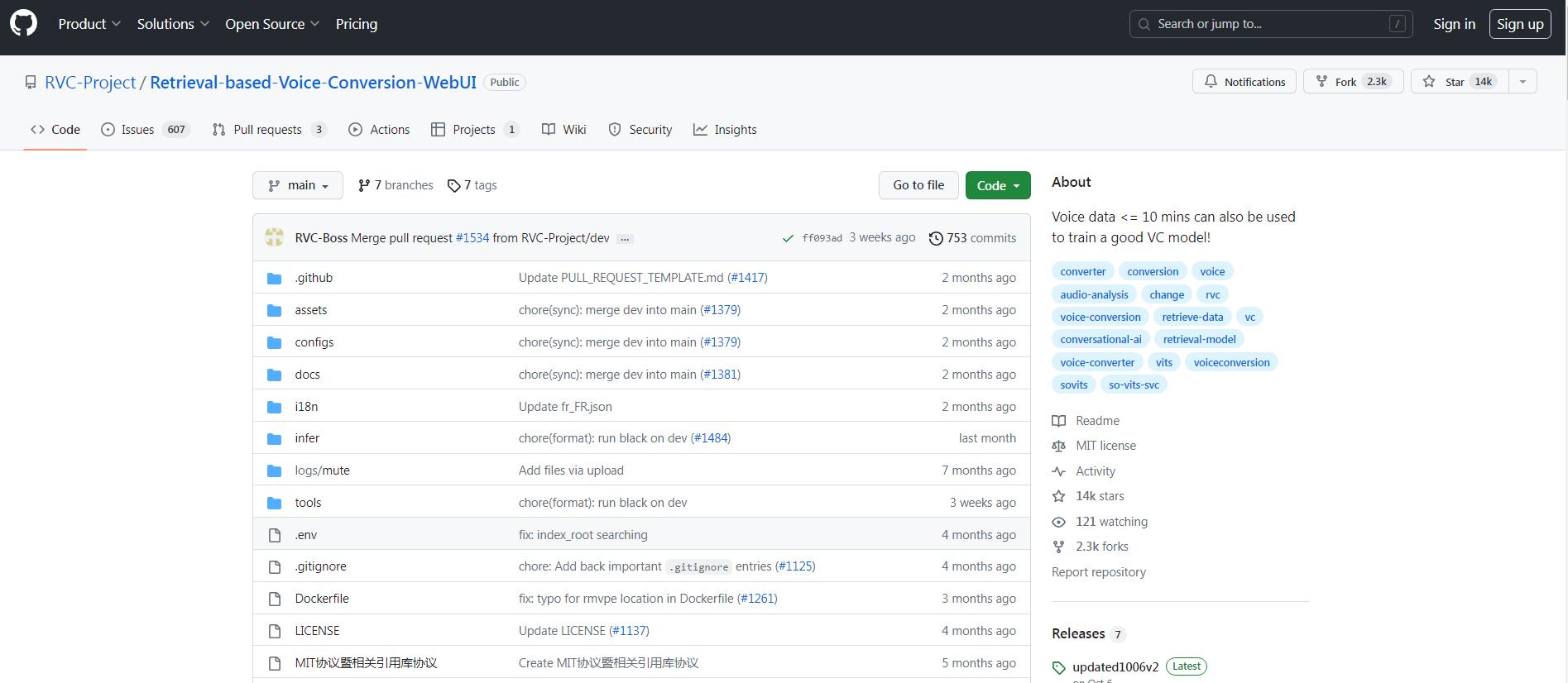Click the docs folder icon
The width and height of the screenshot is (1568, 683).
275,375
